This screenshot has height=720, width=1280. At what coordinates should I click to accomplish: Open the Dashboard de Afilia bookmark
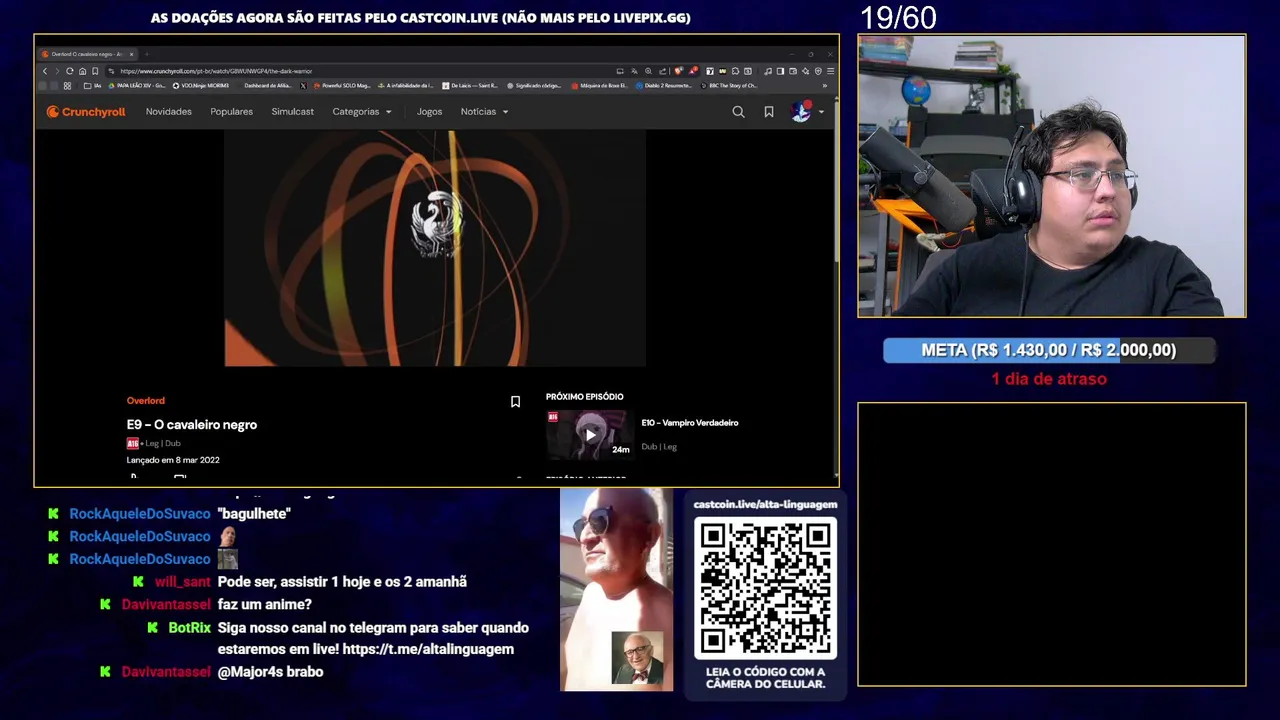click(268, 86)
